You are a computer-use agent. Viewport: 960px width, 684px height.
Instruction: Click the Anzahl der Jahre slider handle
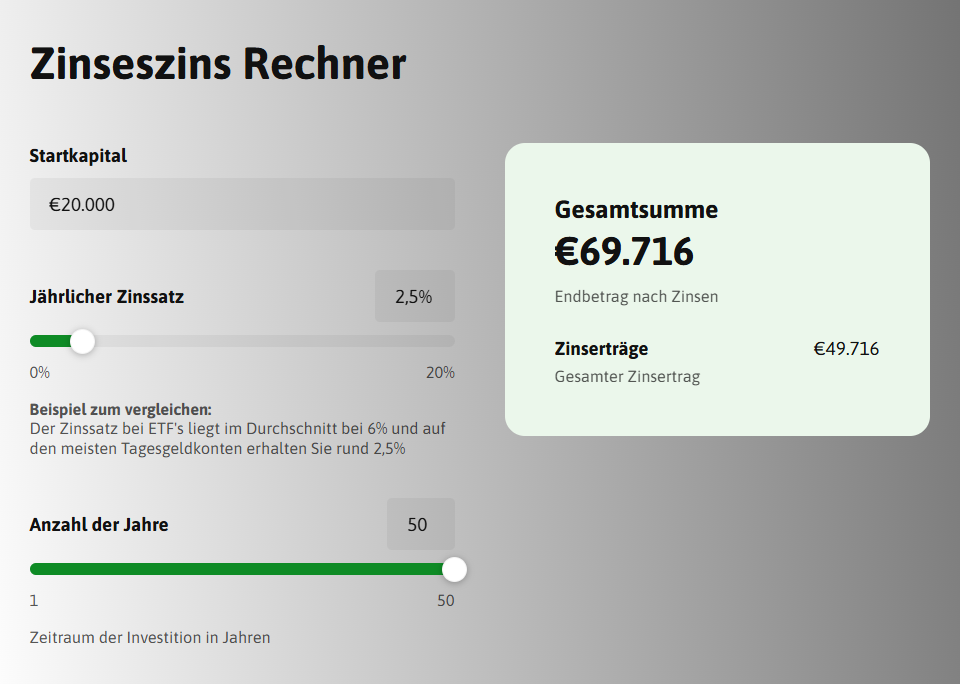(454, 569)
